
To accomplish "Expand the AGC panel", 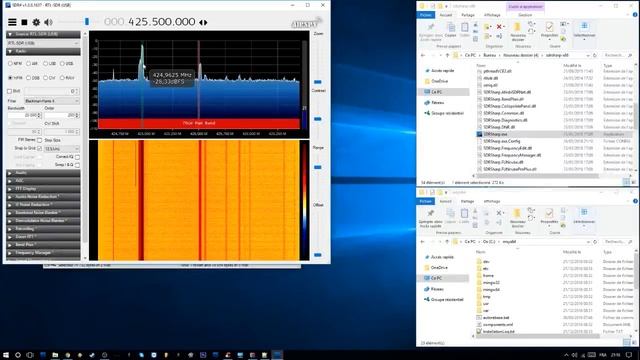I will tap(43, 180).
